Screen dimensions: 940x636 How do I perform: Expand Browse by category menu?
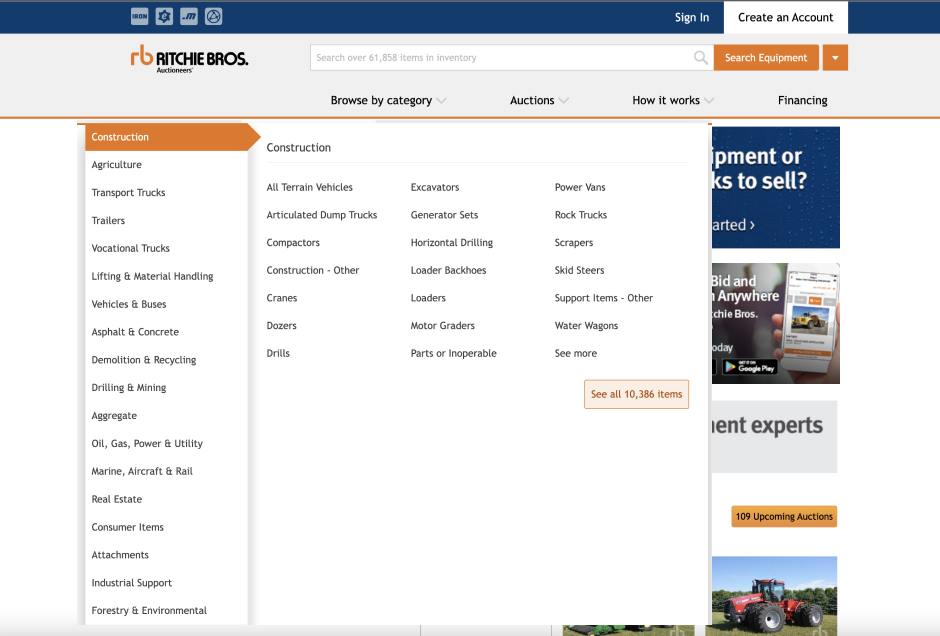(x=388, y=100)
